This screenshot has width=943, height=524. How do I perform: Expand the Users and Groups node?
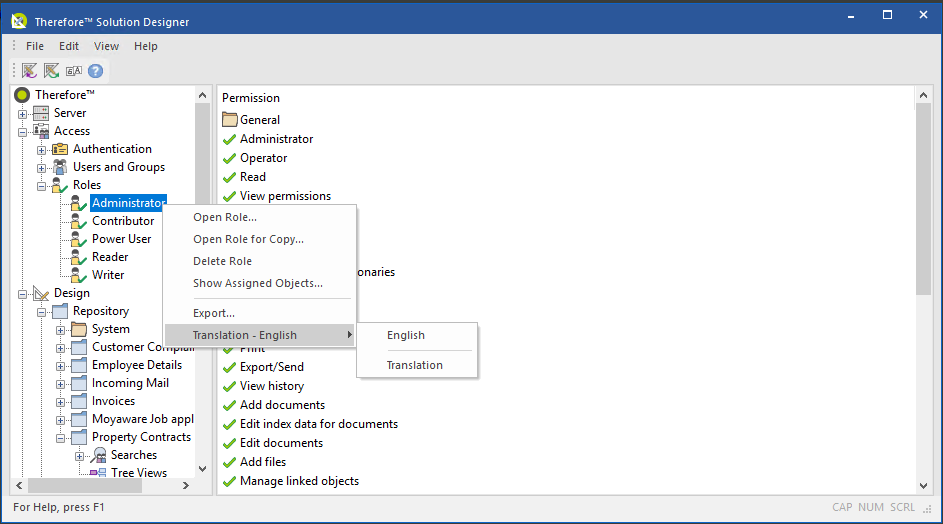pos(41,168)
